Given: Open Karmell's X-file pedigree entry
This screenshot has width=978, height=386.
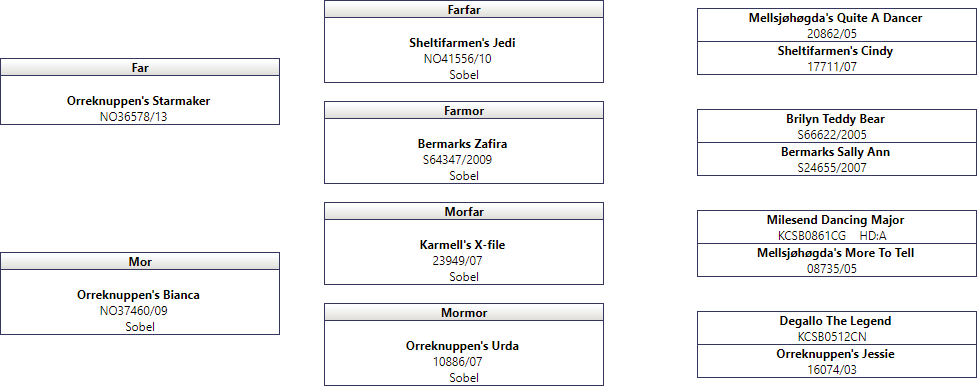Looking at the screenshot, I should click(x=462, y=245).
